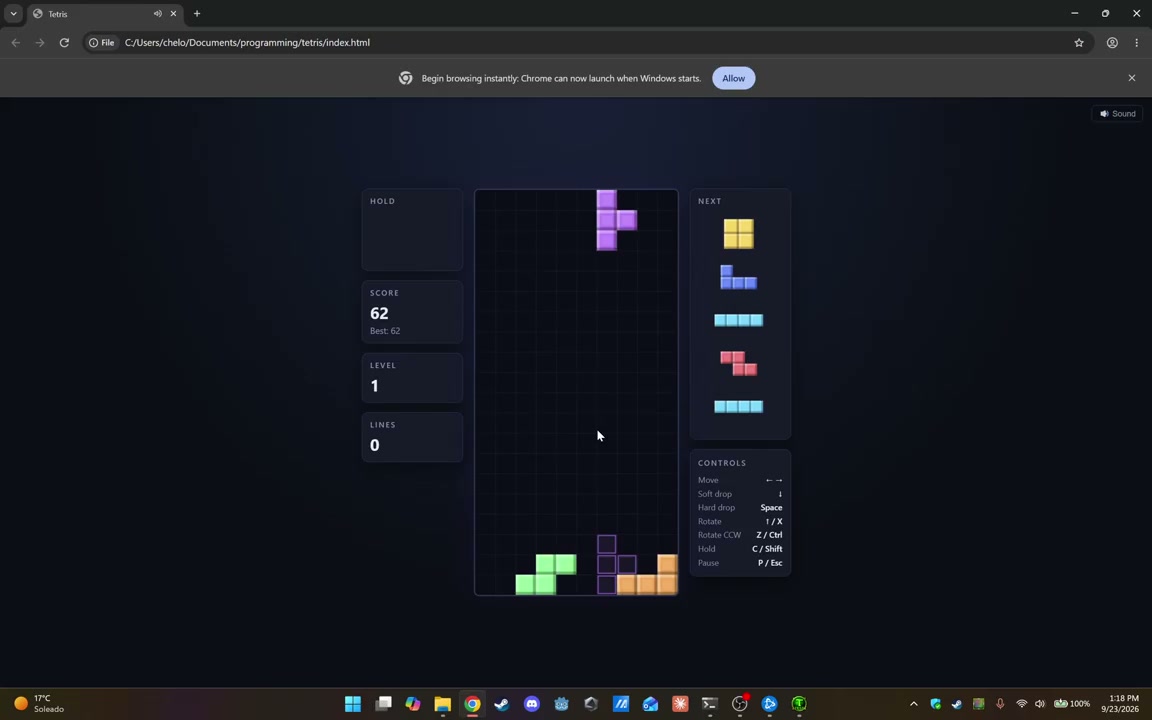Click the 'C / Shift' key hint
1152x720 pixels.
click(x=767, y=549)
